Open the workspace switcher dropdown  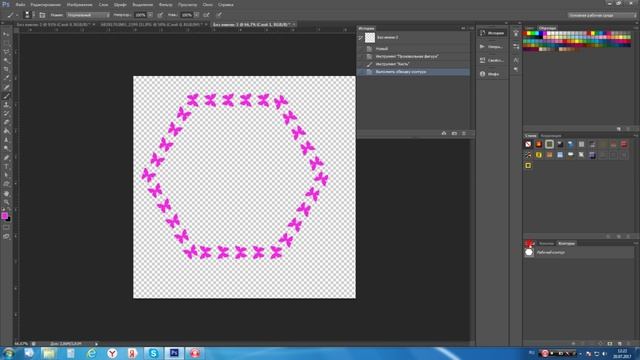pyautogui.click(x=602, y=15)
